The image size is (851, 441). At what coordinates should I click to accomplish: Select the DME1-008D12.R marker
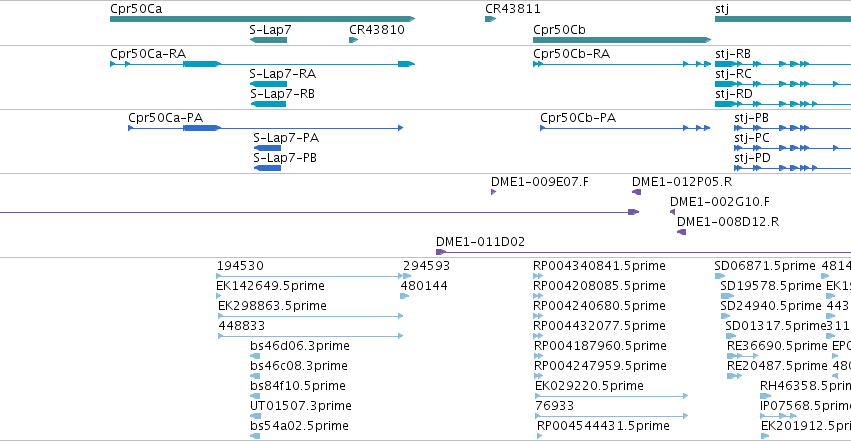tap(682, 232)
